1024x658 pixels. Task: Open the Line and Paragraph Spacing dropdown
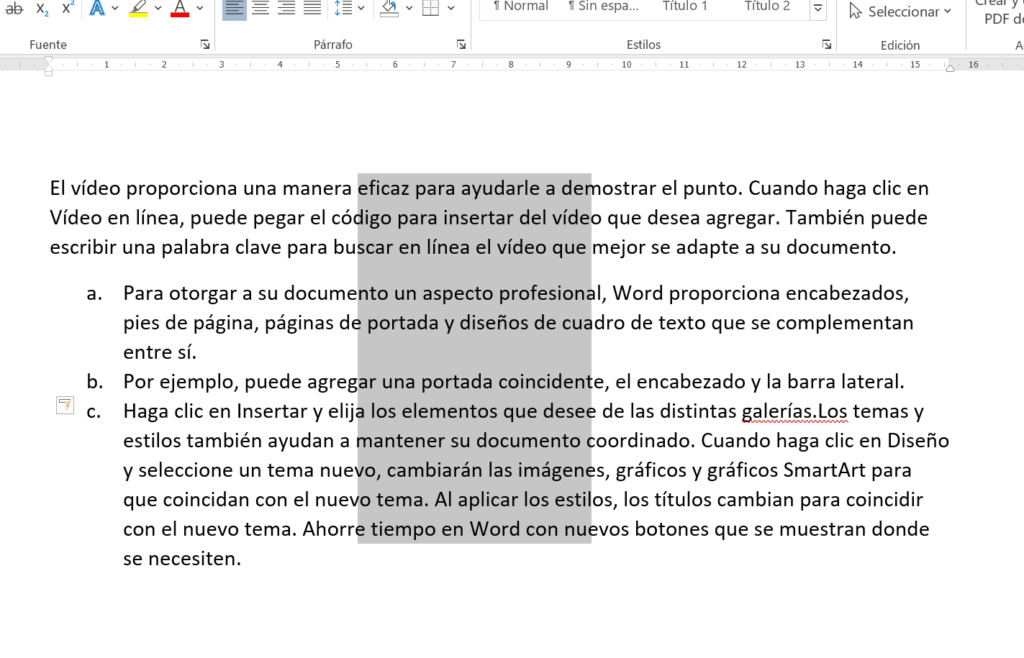360,9
